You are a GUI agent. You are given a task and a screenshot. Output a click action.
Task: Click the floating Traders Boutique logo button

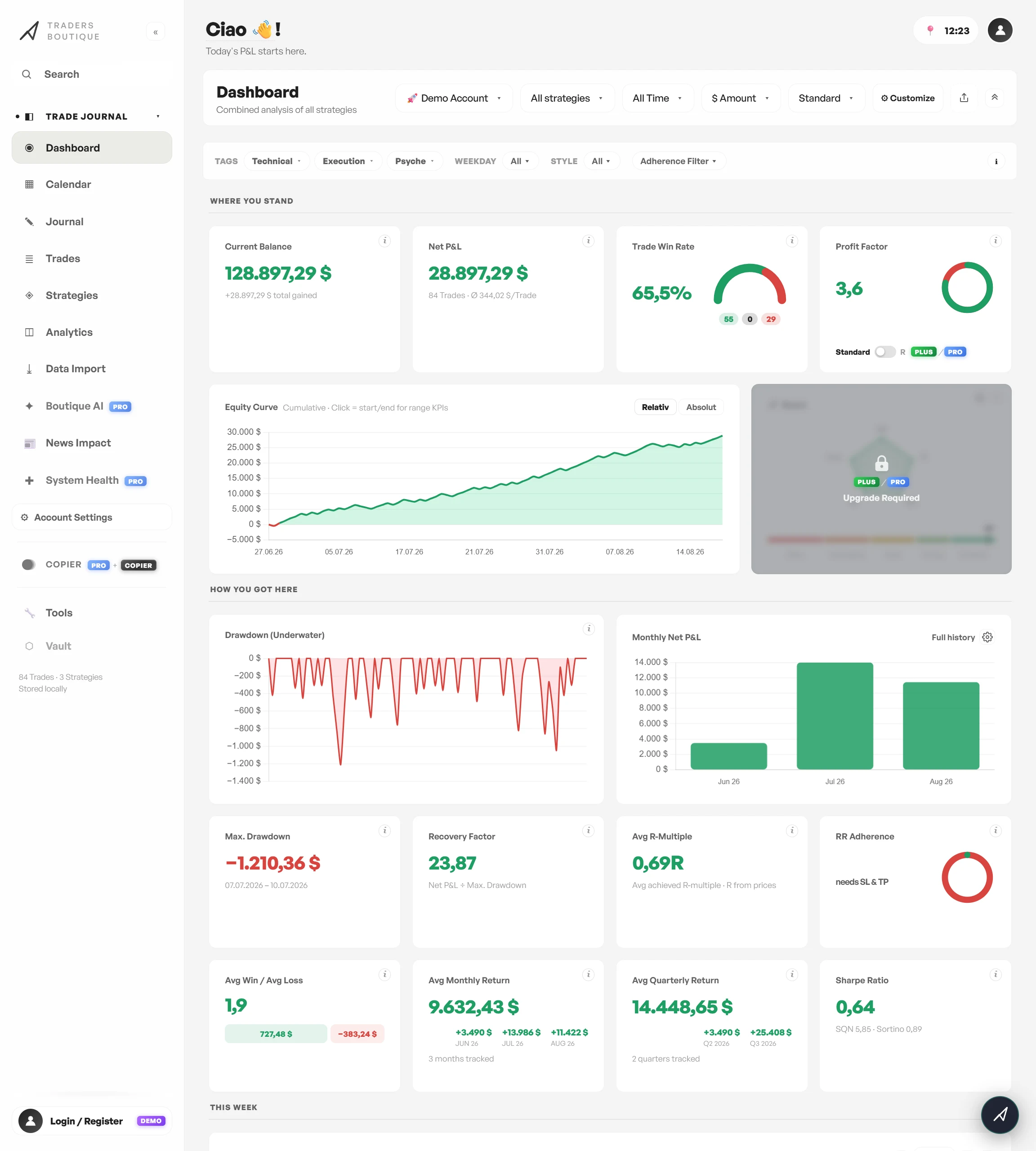coord(1000,1115)
